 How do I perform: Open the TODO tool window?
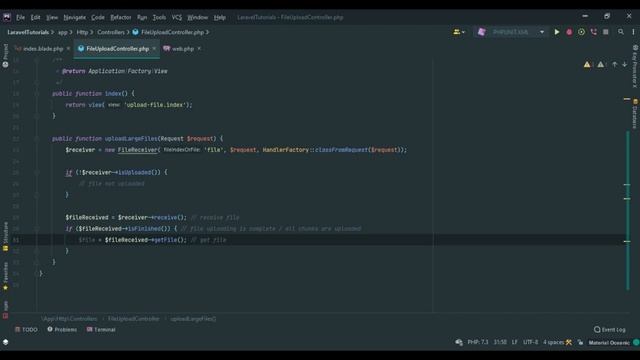tap(26, 329)
